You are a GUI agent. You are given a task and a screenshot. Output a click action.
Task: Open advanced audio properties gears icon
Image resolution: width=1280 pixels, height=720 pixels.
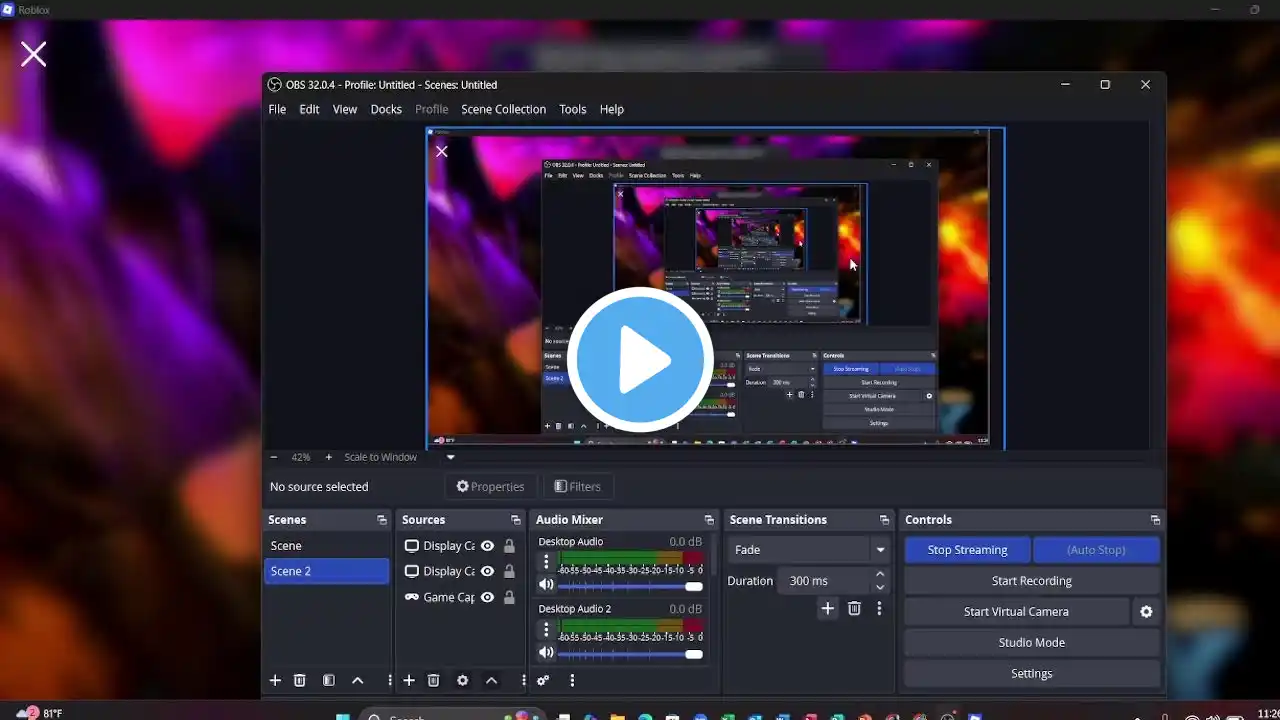543,680
